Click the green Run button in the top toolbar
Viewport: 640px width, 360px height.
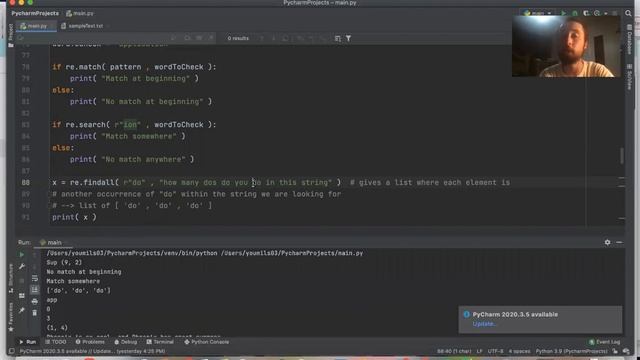tap(564, 13)
